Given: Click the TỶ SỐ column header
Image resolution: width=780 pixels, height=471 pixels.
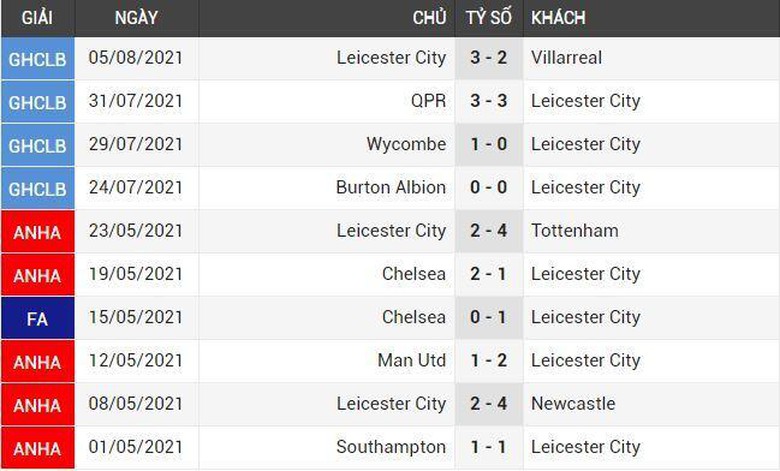Looking at the screenshot, I should pos(489,18).
